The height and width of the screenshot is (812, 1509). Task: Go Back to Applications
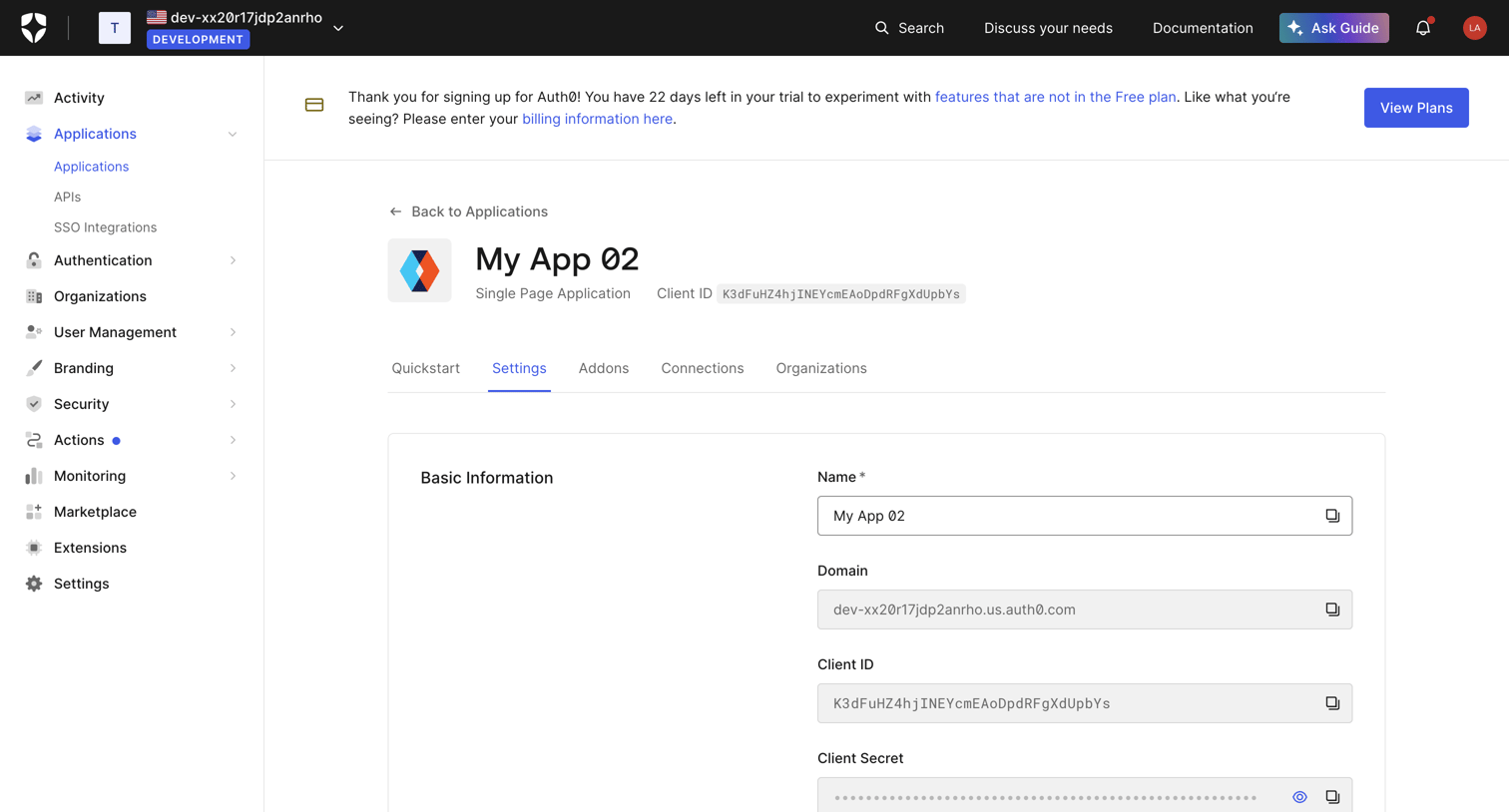tap(468, 211)
